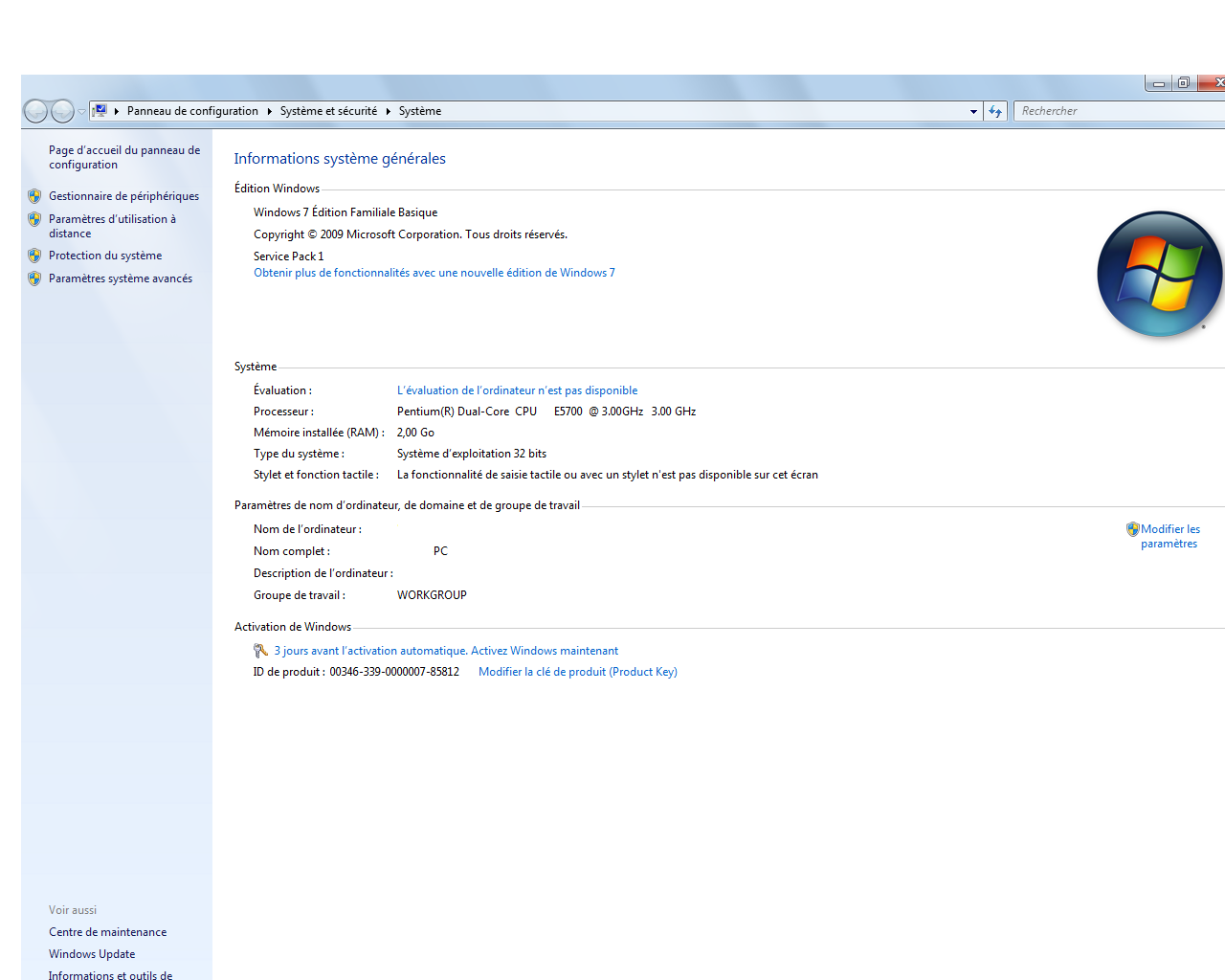
Task: Open Centre de maintenance
Action: pos(107,932)
